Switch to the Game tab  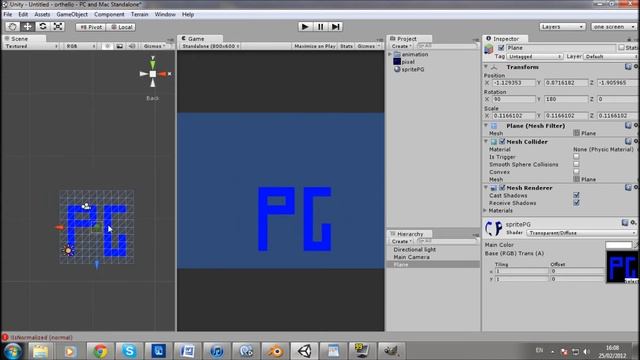(x=200, y=39)
